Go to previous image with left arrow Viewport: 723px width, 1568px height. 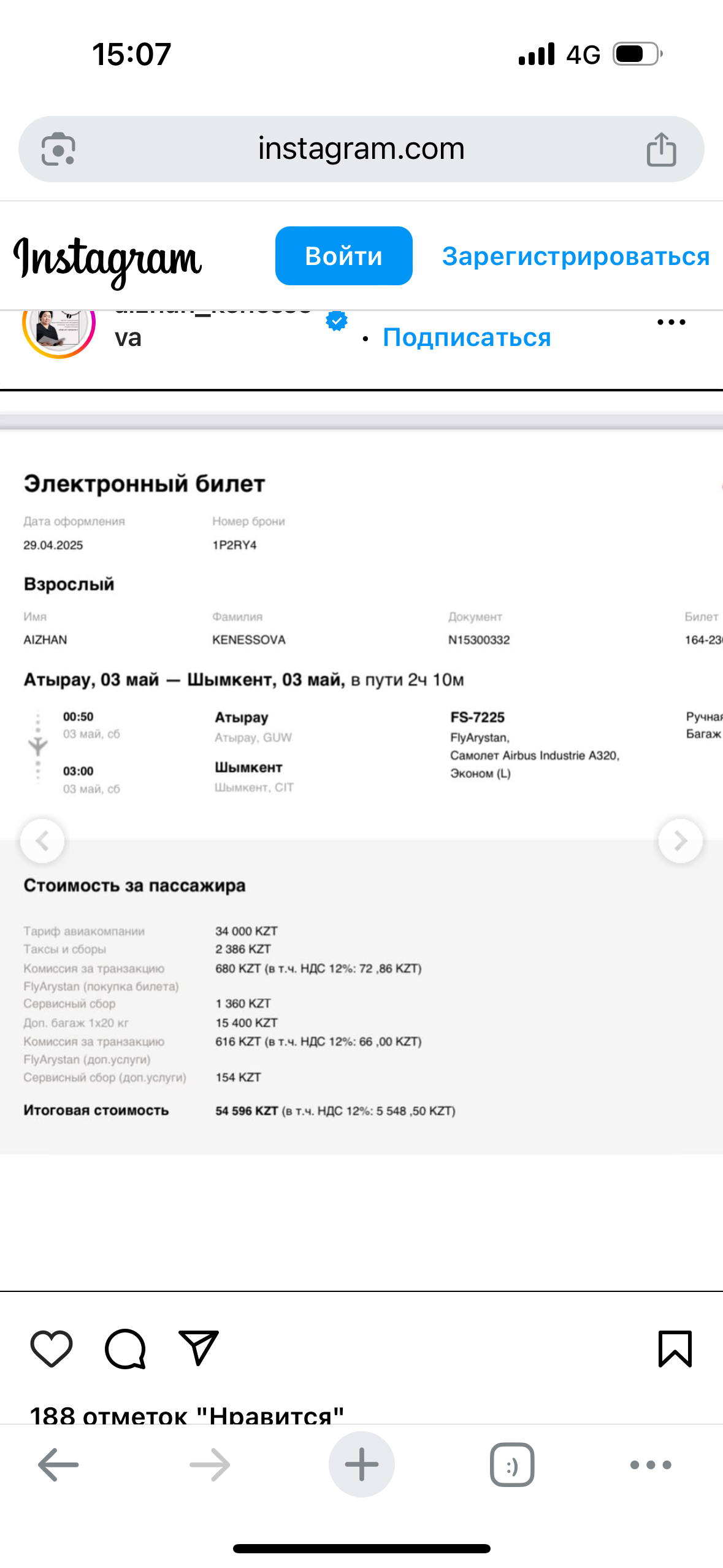(42, 840)
